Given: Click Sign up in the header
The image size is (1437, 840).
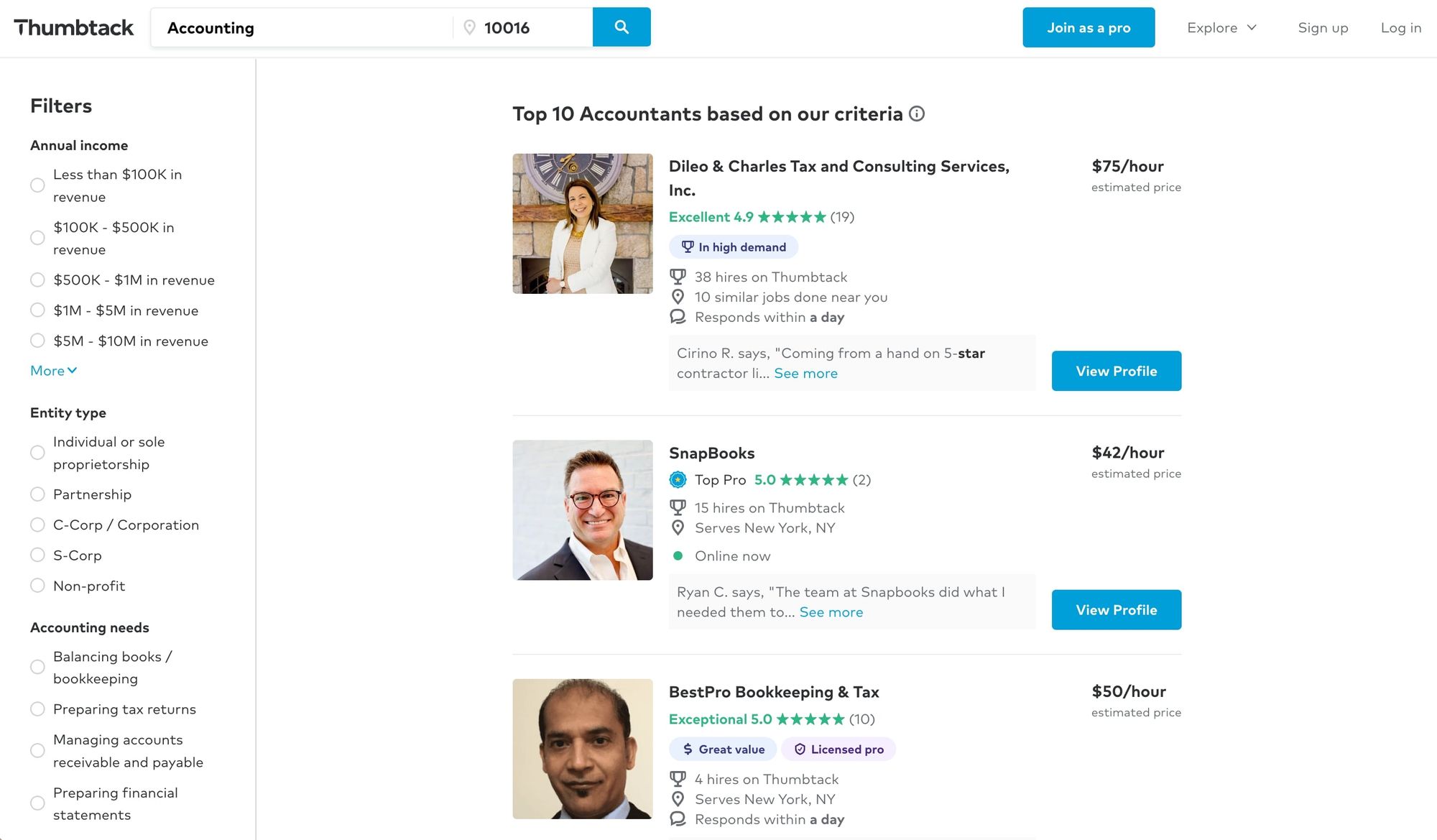Looking at the screenshot, I should click(x=1323, y=27).
